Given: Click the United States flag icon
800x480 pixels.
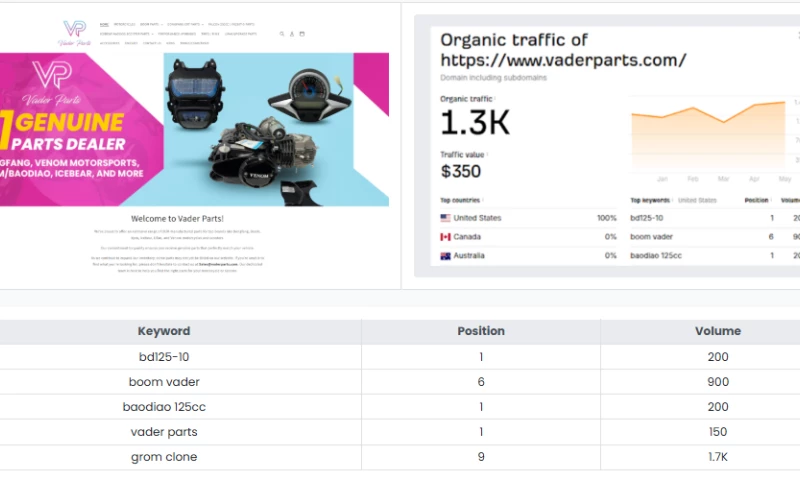Looking at the screenshot, I should pos(445,218).
